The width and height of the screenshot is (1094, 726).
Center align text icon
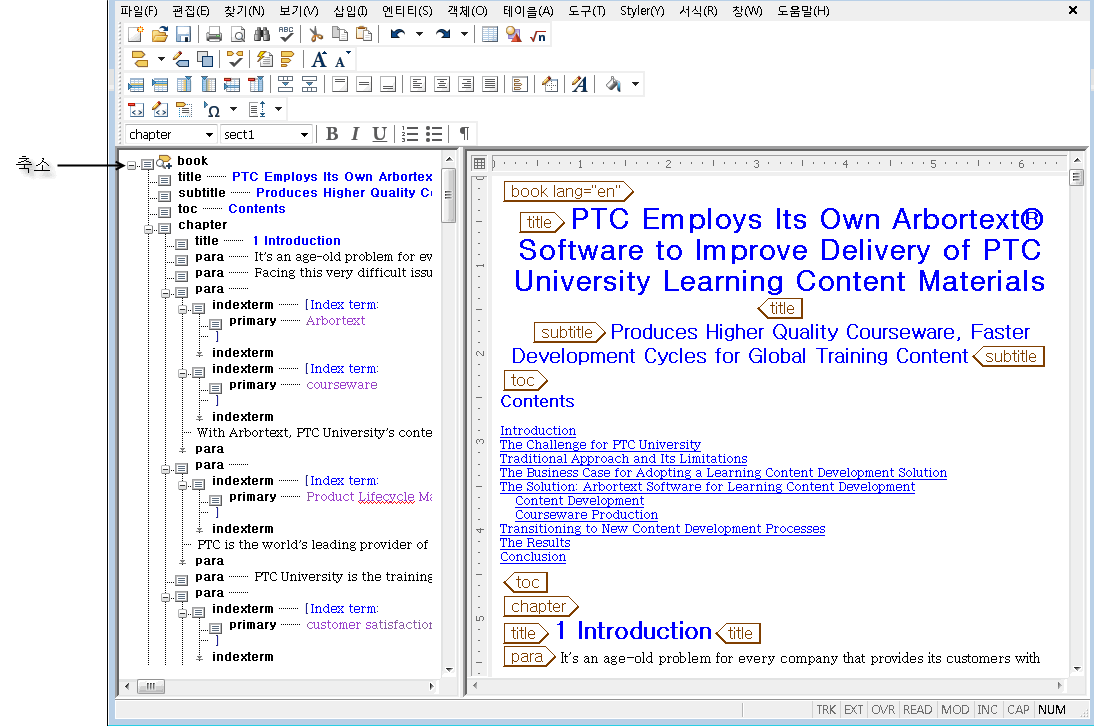pyautogui.click(x=442, y=84)
